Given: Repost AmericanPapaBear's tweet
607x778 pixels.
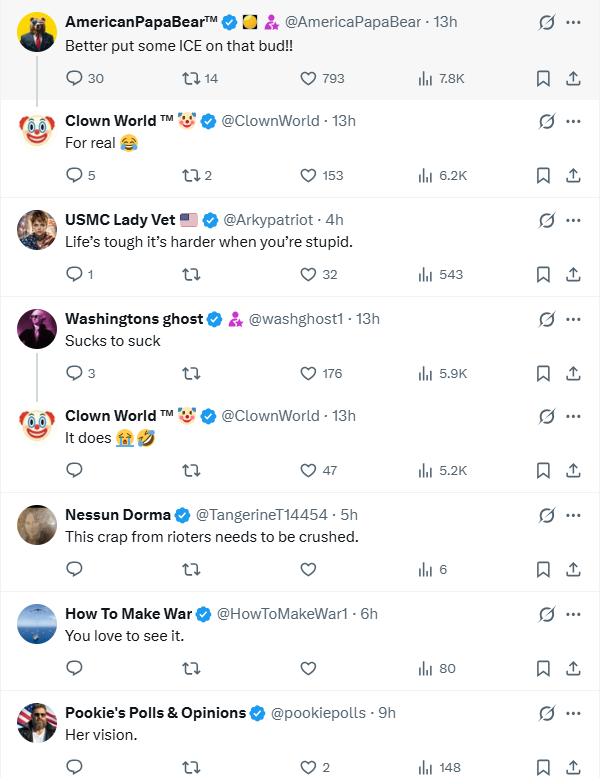Looking at the screenshot, I should coord(191,78).
